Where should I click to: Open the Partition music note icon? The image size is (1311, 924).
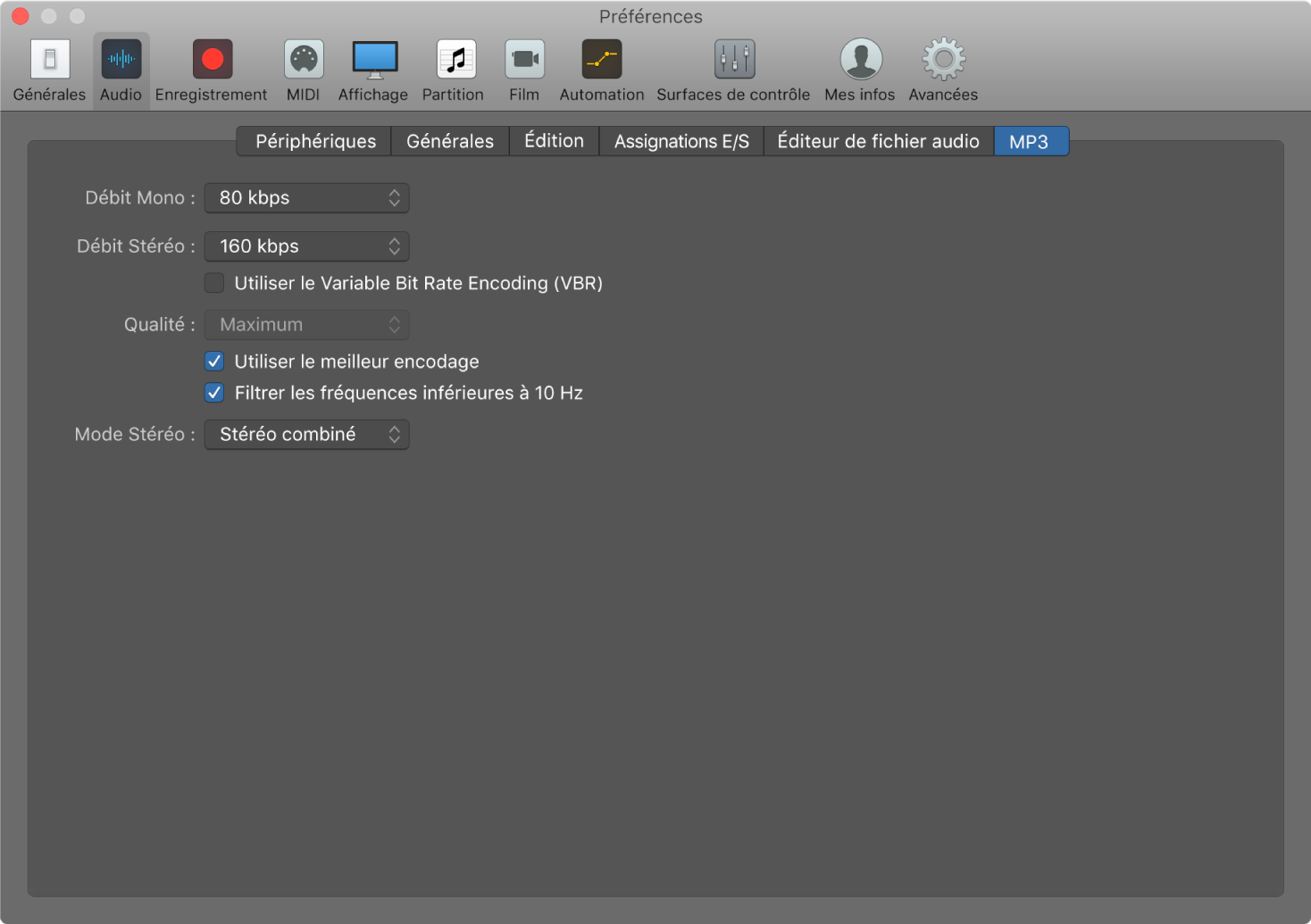(455, 60)
